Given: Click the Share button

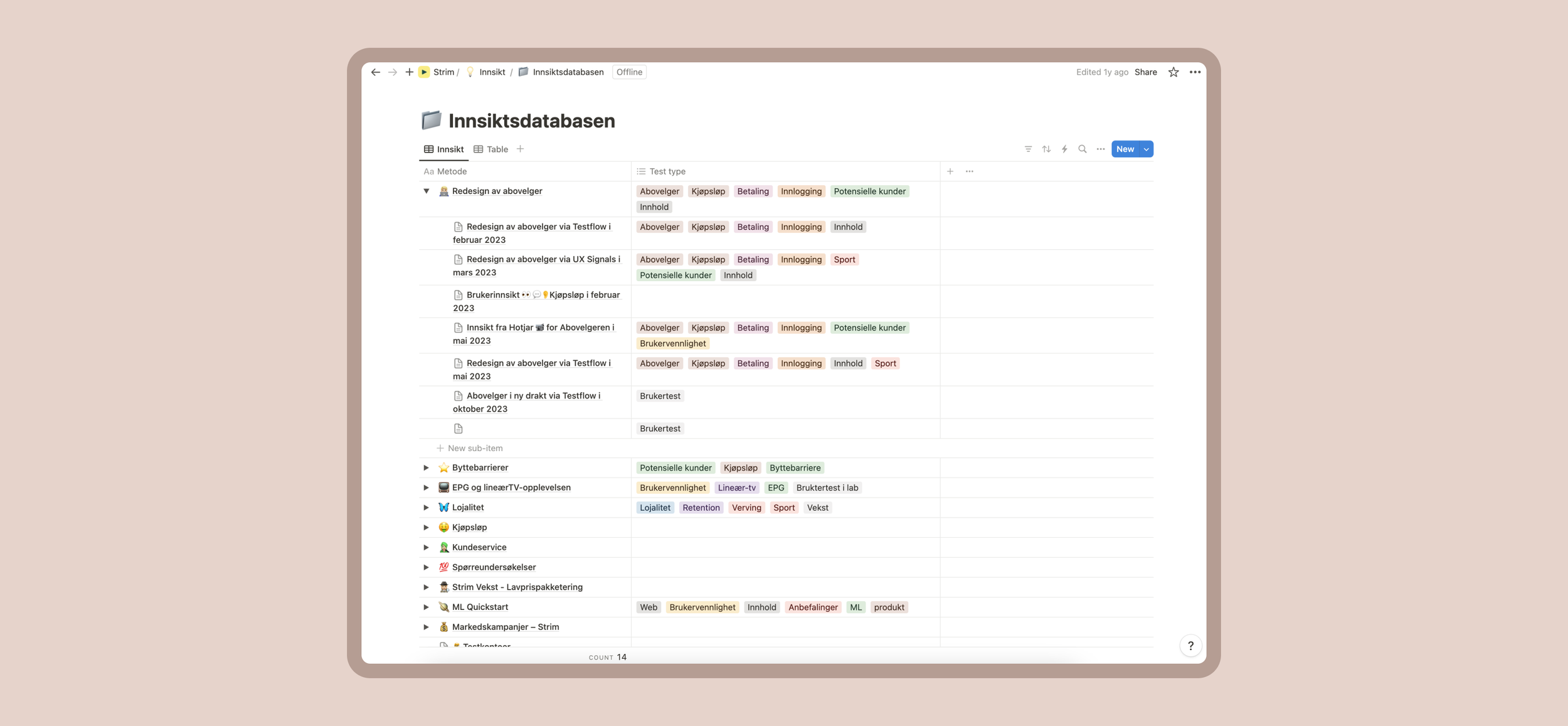Looking at the screenshot, I should tap(1145, 72).
